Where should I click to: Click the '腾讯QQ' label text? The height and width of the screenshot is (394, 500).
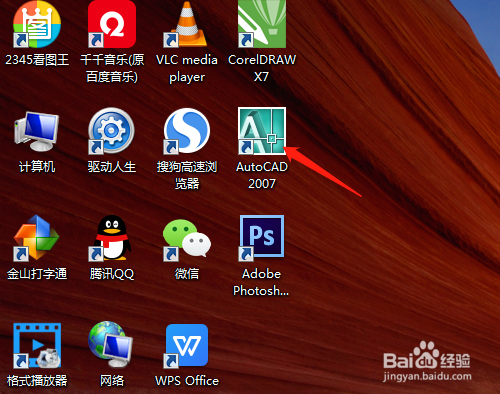112,274
